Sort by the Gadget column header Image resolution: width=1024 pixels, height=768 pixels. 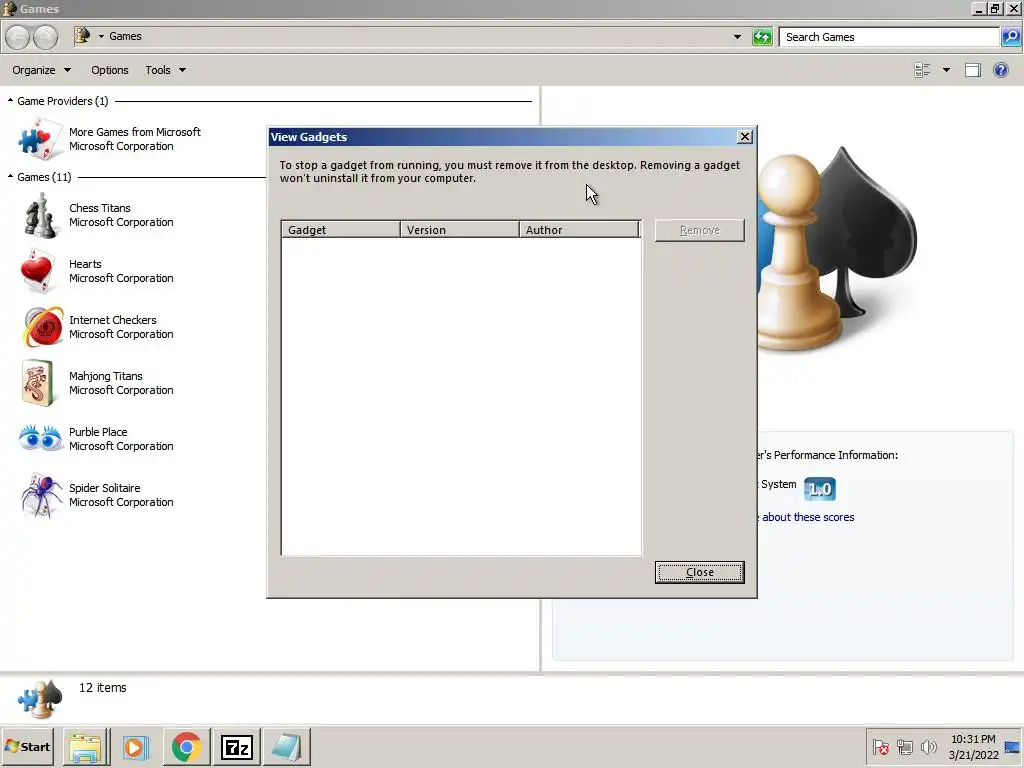click(340, 230)
